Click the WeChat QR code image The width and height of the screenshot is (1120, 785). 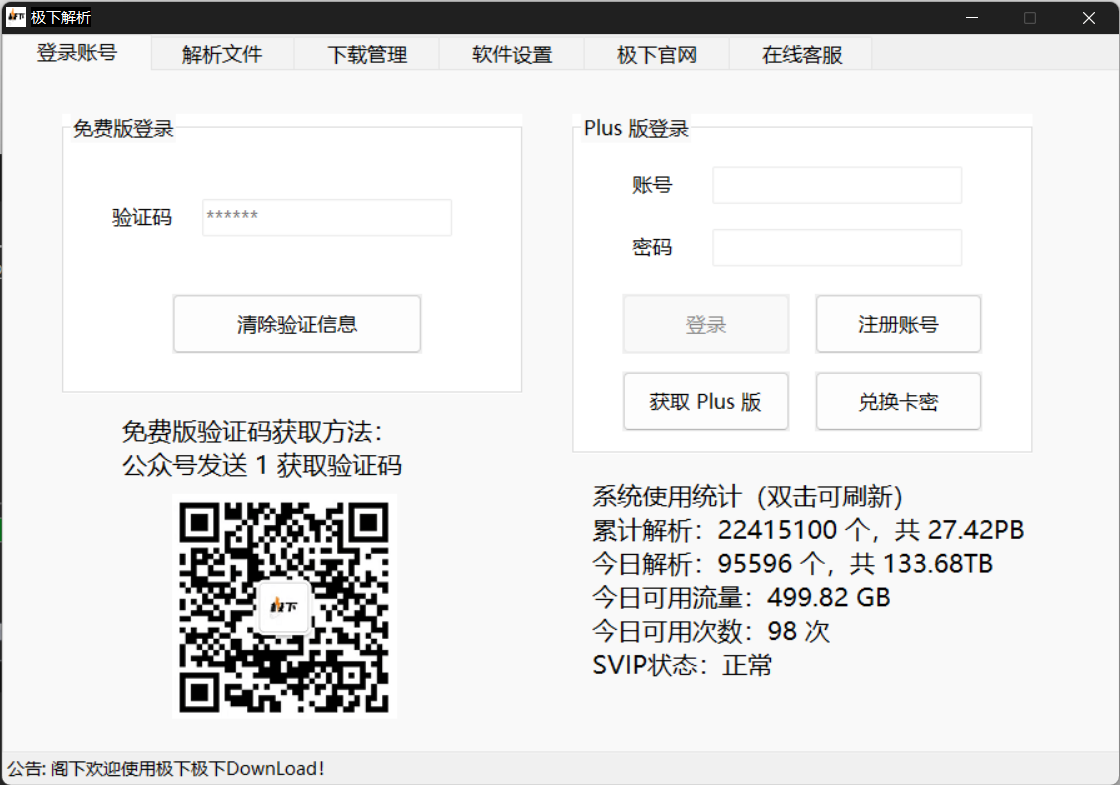point(284,606)
